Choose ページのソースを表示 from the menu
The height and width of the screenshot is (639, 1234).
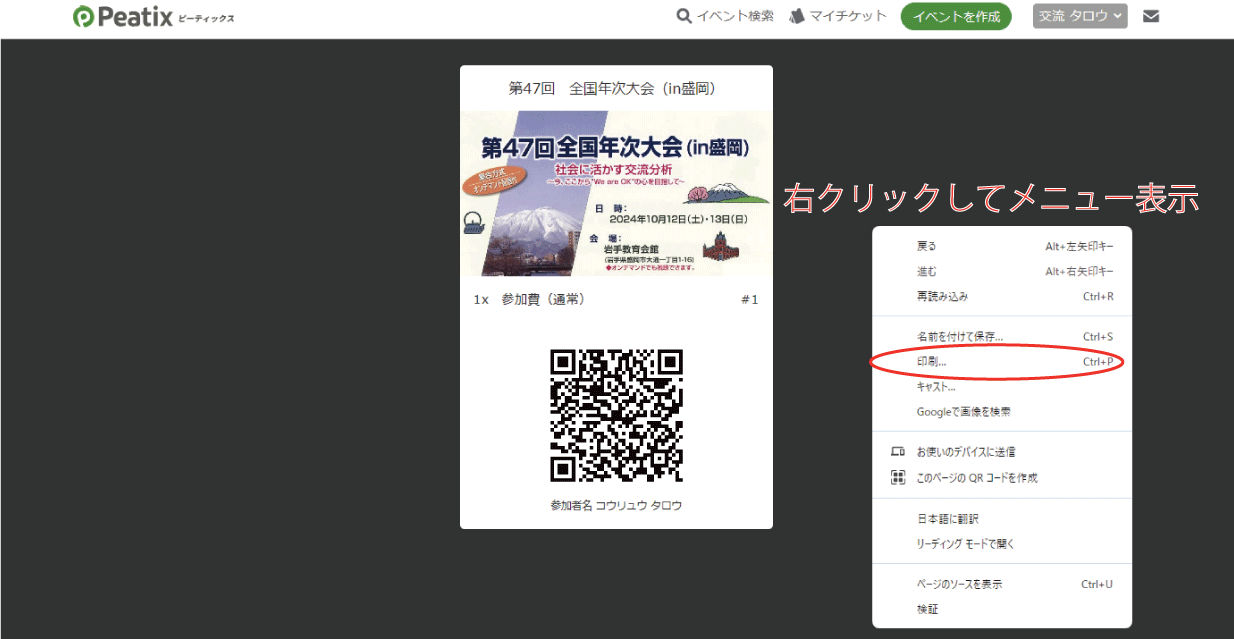(x=1002, y=584)
